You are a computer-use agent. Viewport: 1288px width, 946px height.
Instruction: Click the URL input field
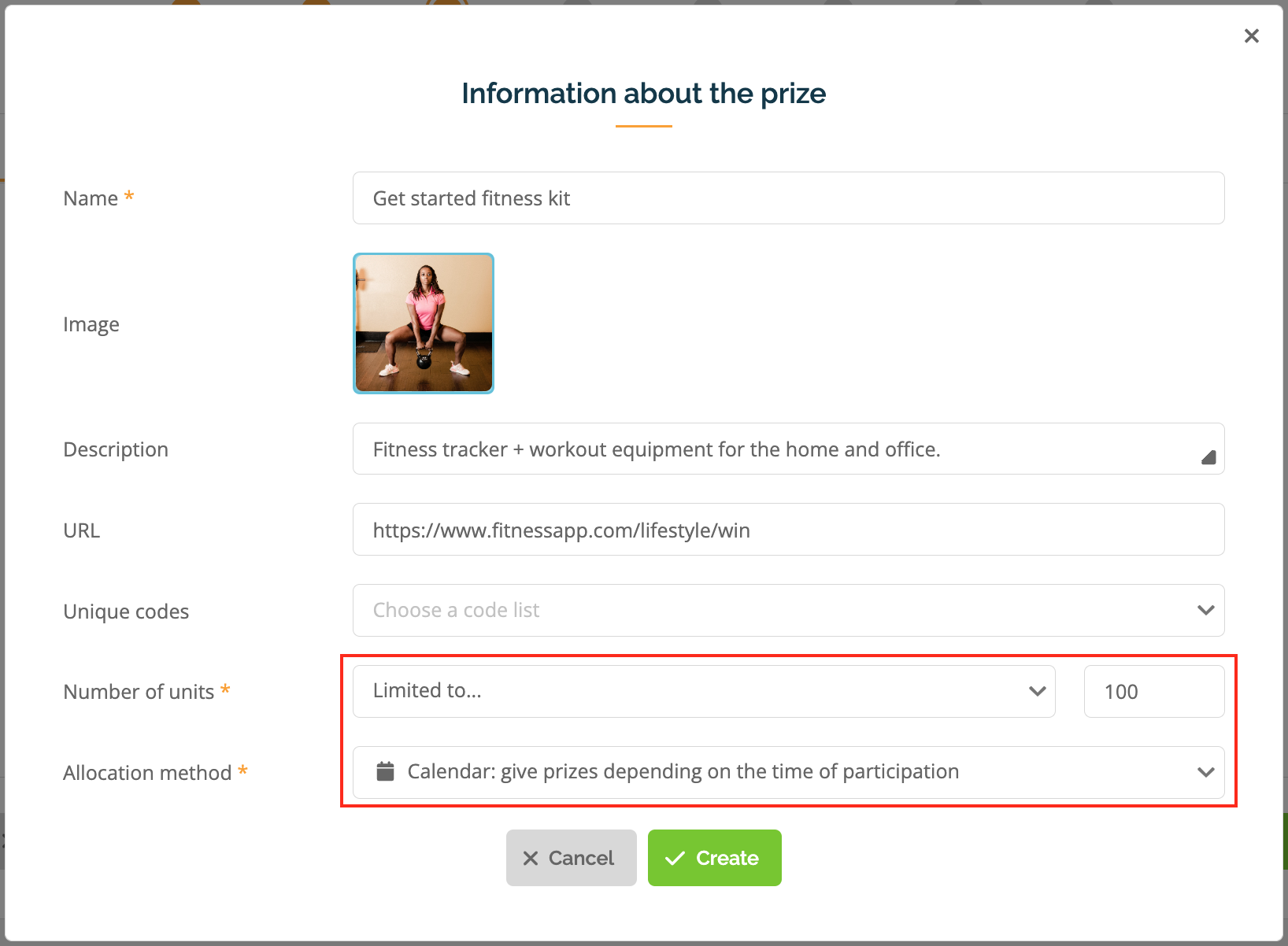coord(788,530)
